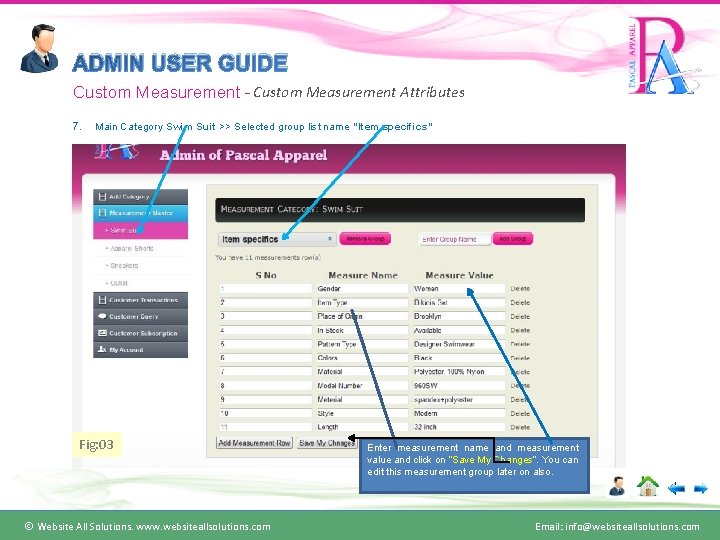Click the Designer Swimwear value field

coord(458,344)
